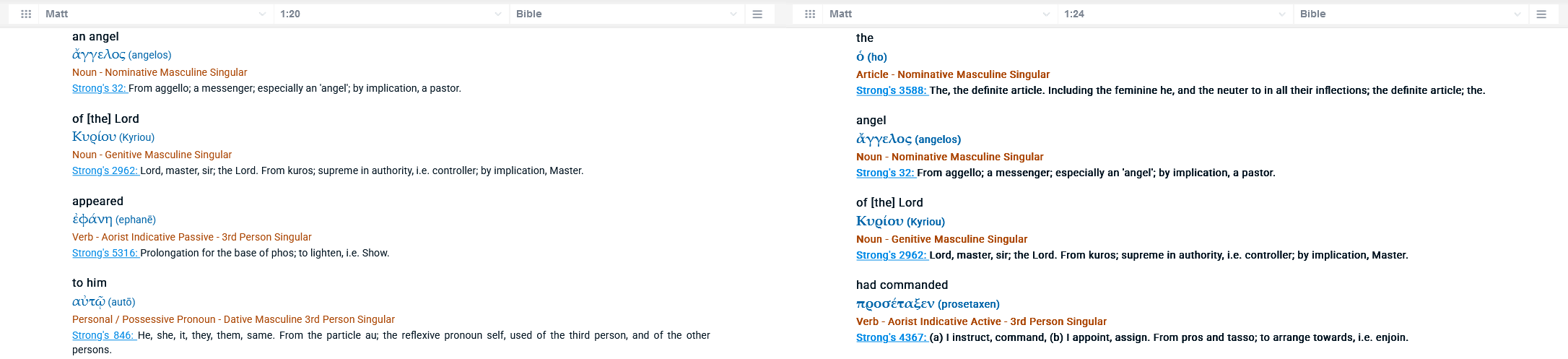Click the Greek word ἐφάνη (ephanē)
The width and height of the screenshot is (1568, 359).
pos(114,219)
